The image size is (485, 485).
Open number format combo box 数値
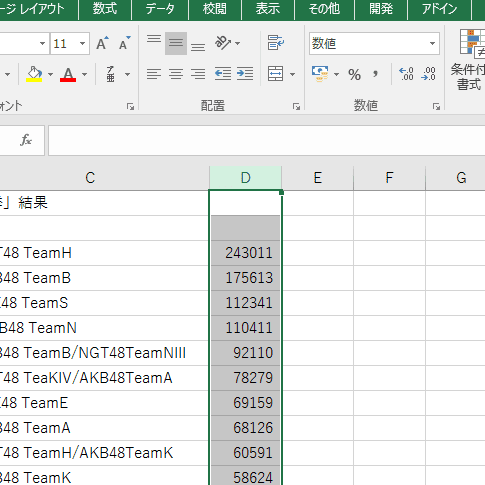(x=374, y=43)
